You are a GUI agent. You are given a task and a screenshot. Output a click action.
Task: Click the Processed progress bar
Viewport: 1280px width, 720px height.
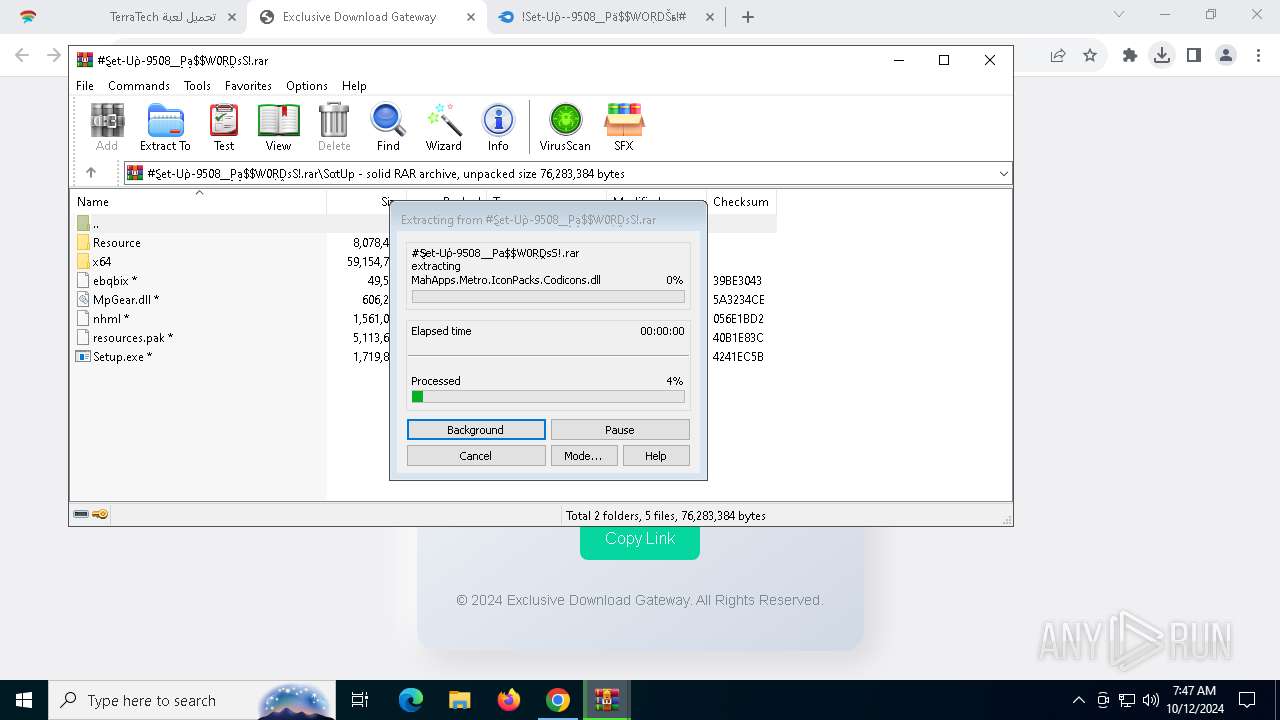coord(548,397)
